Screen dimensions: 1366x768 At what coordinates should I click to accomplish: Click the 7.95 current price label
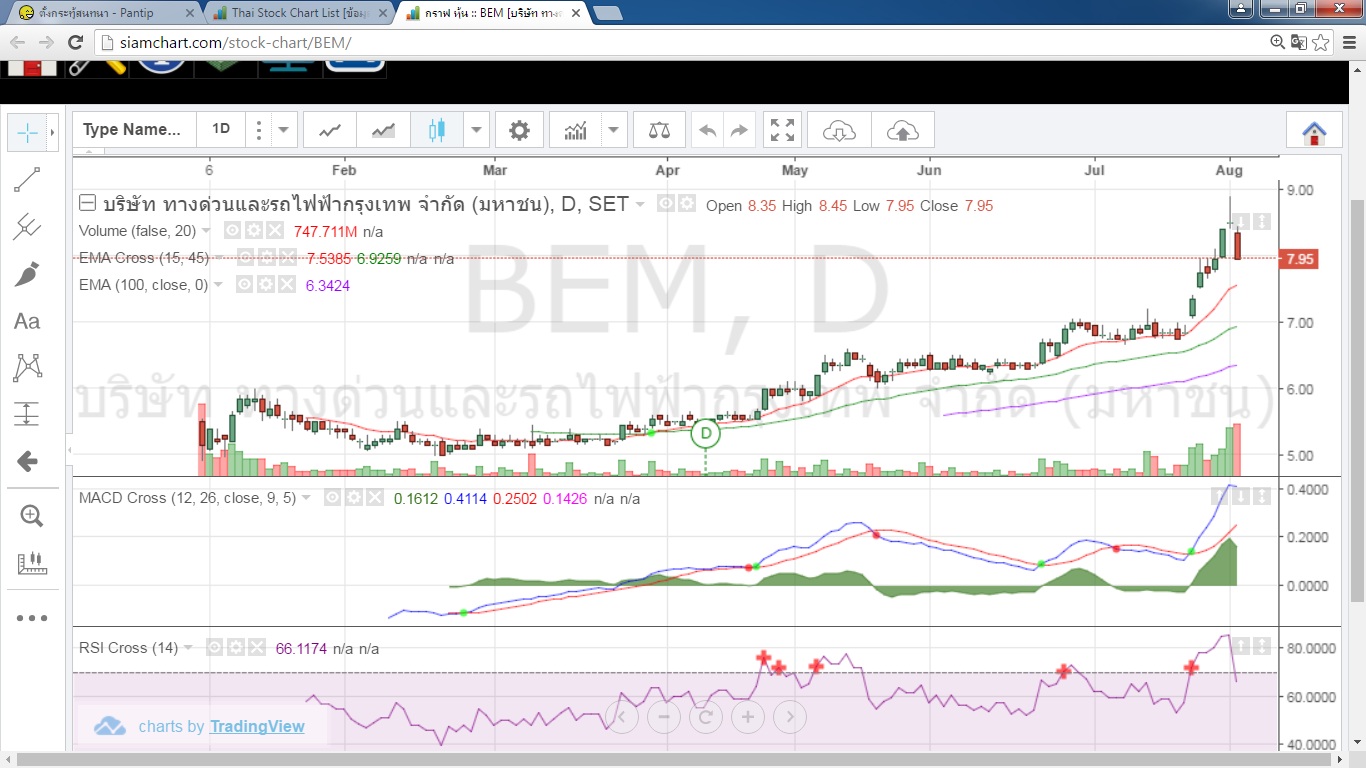(1300, 259)
